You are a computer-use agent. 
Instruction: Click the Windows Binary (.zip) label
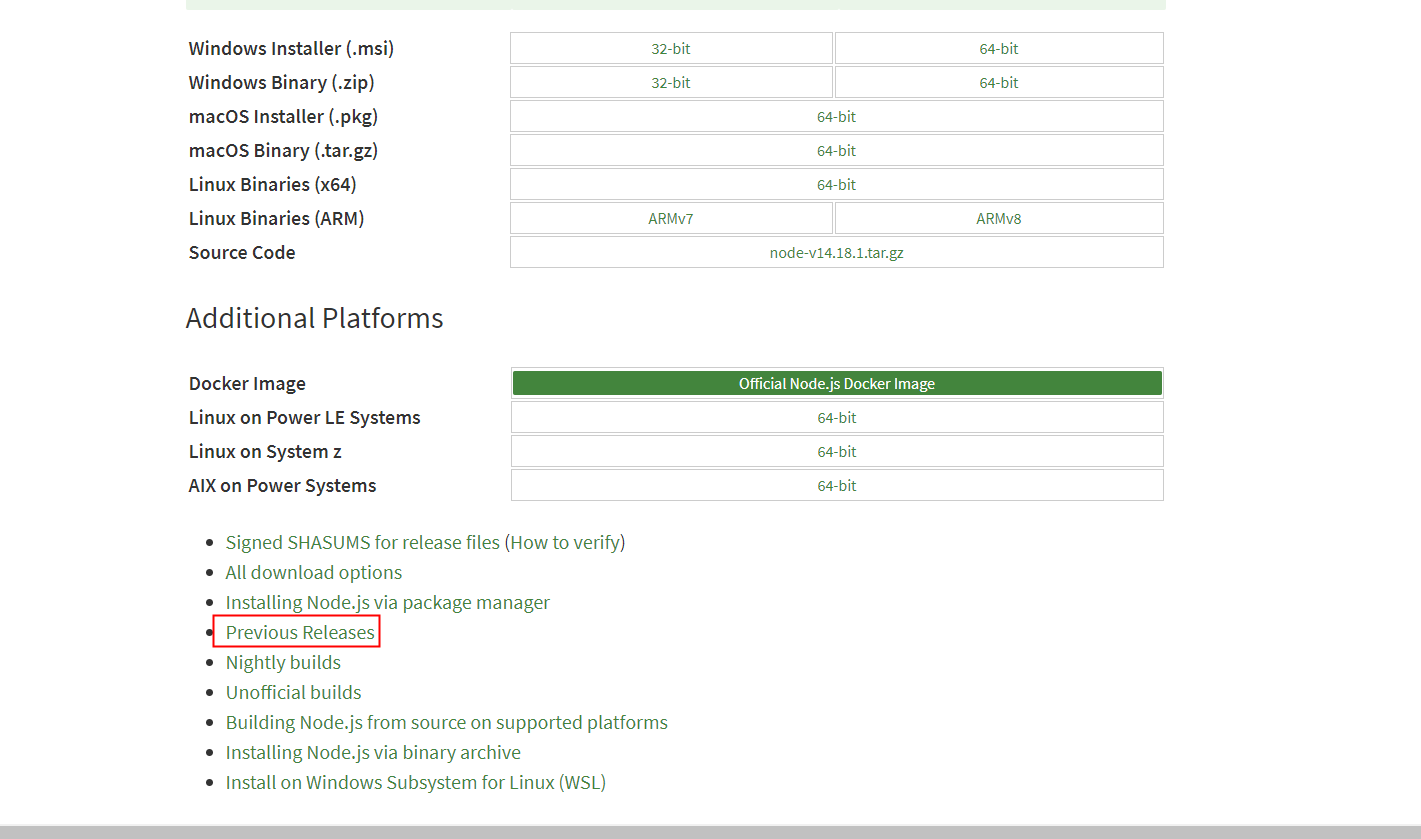pos(281,82)
